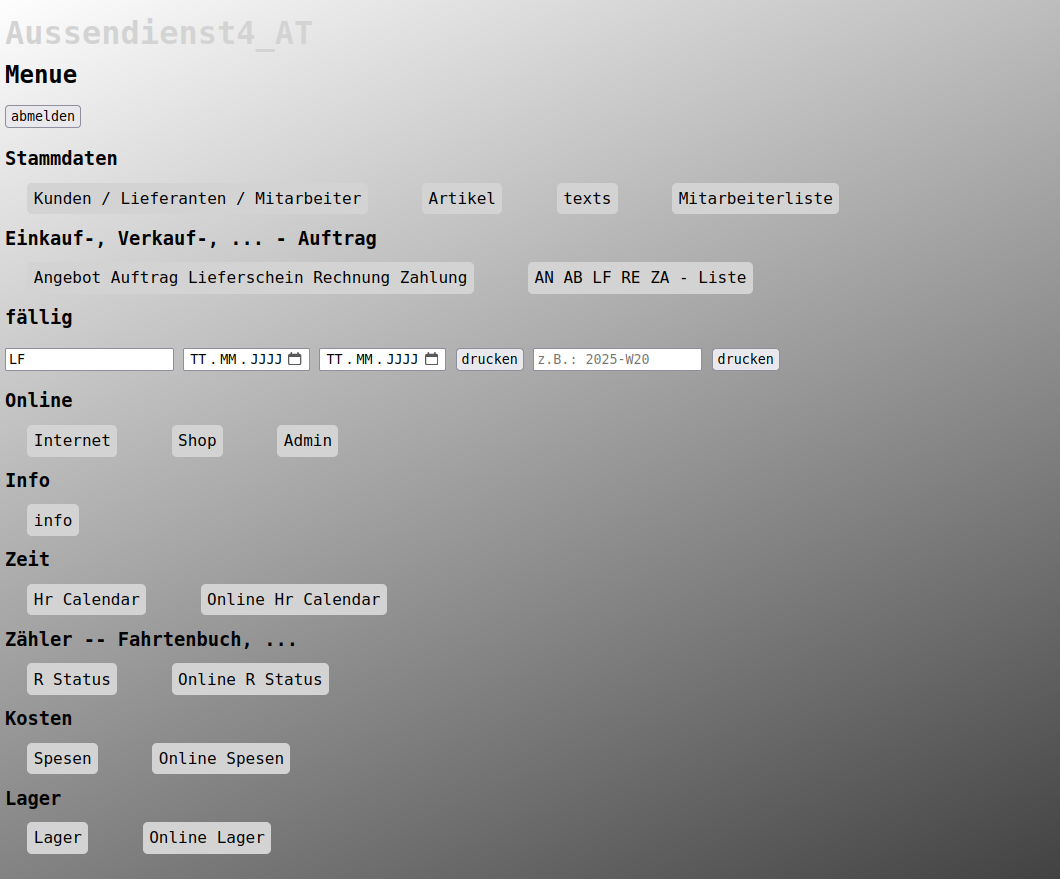1060x879 pixels.
Task: Open calendar picker of first date field
Action: pos(295,359)
